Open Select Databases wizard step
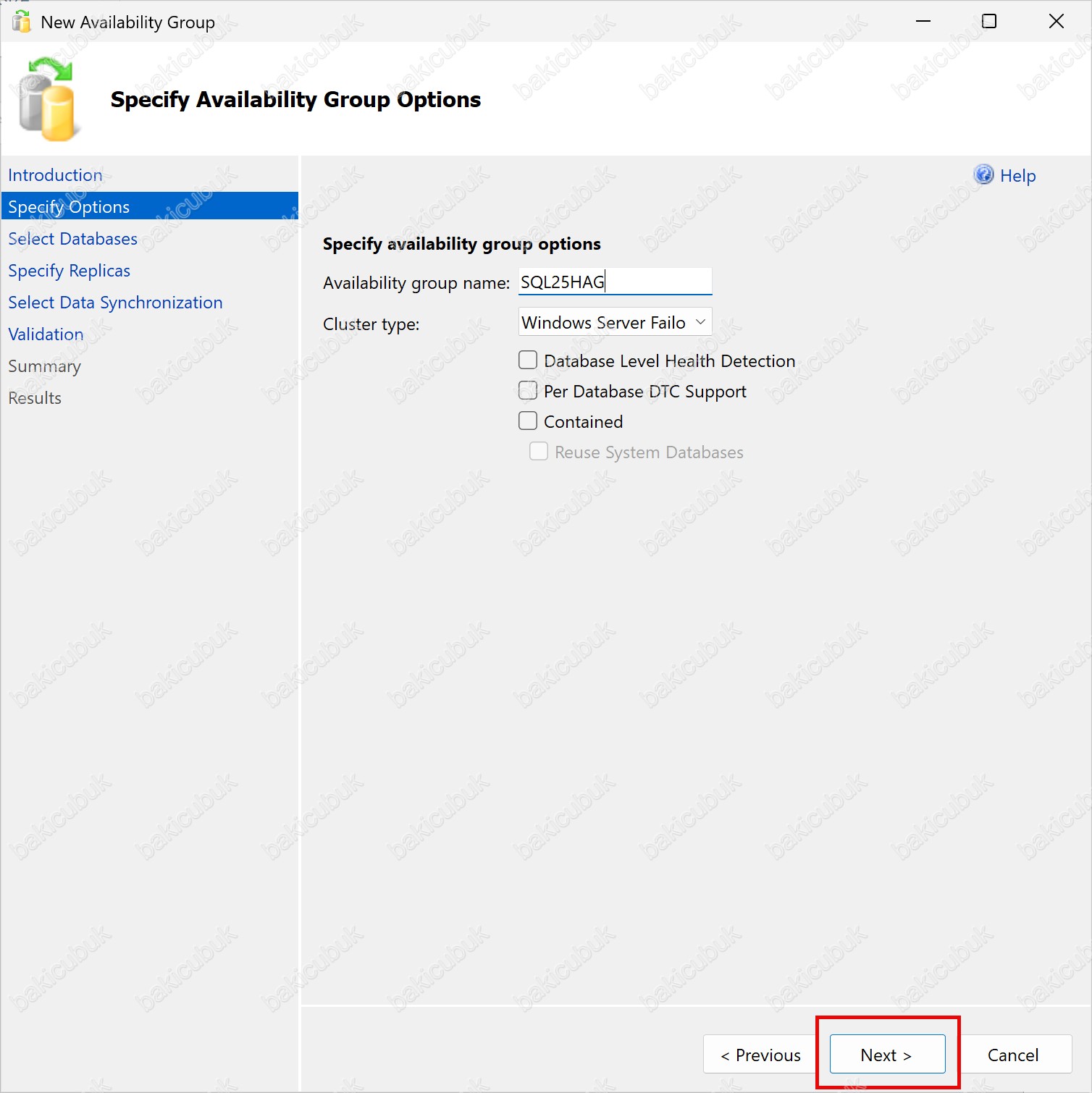1092x1093 pixels. [x=72, y=239]
